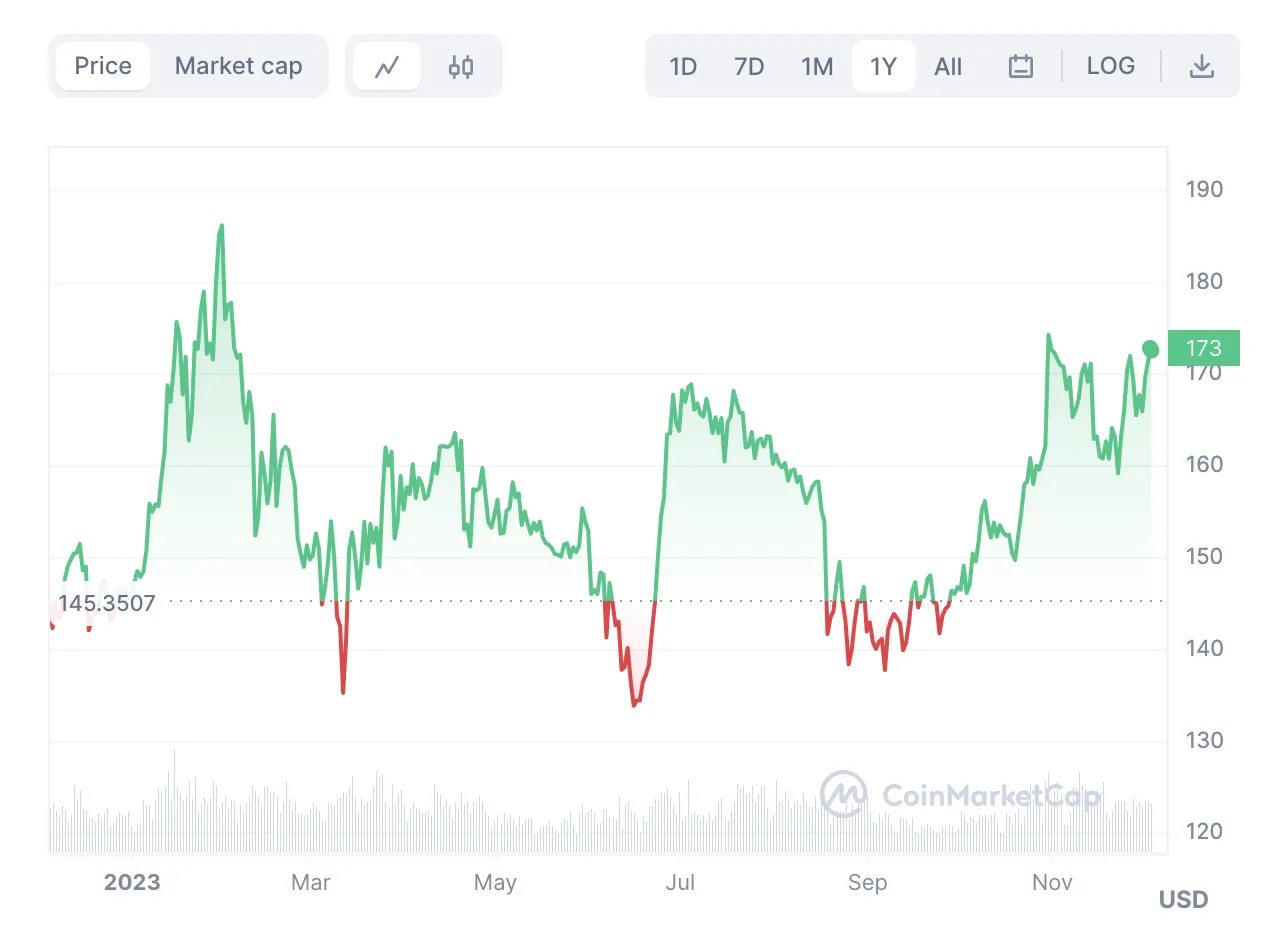Screen dimensions: 1288x952
Task: Click the January peak near 186
Action: point(221,226)
